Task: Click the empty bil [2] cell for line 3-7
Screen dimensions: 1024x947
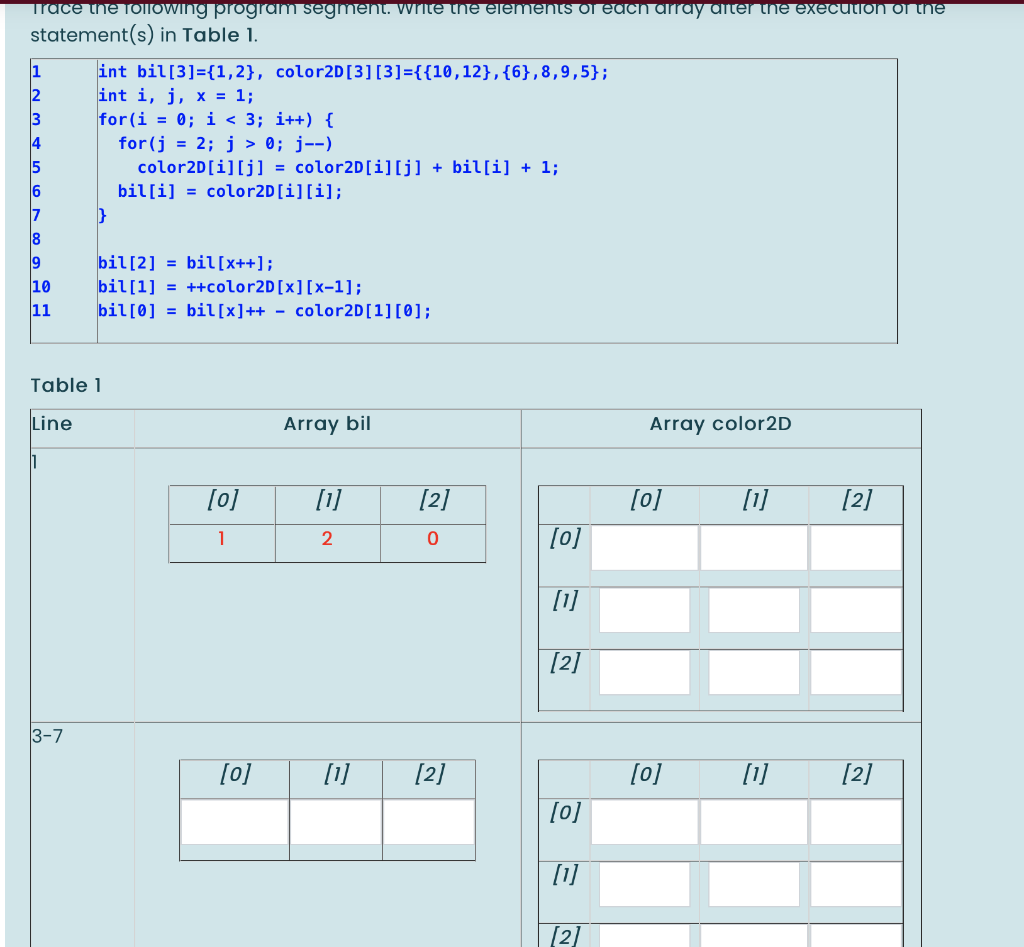Action: [427, 821]
